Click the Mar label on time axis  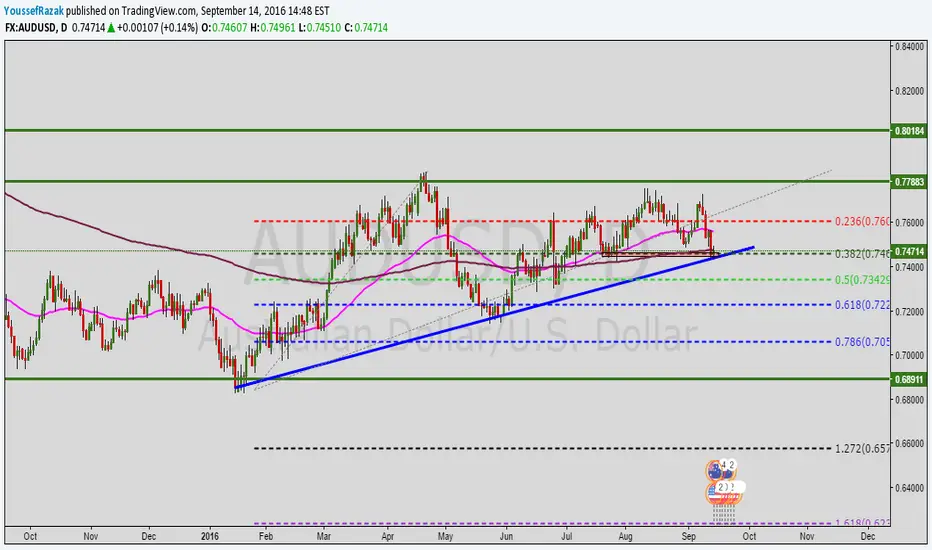[x=324, y=536]
